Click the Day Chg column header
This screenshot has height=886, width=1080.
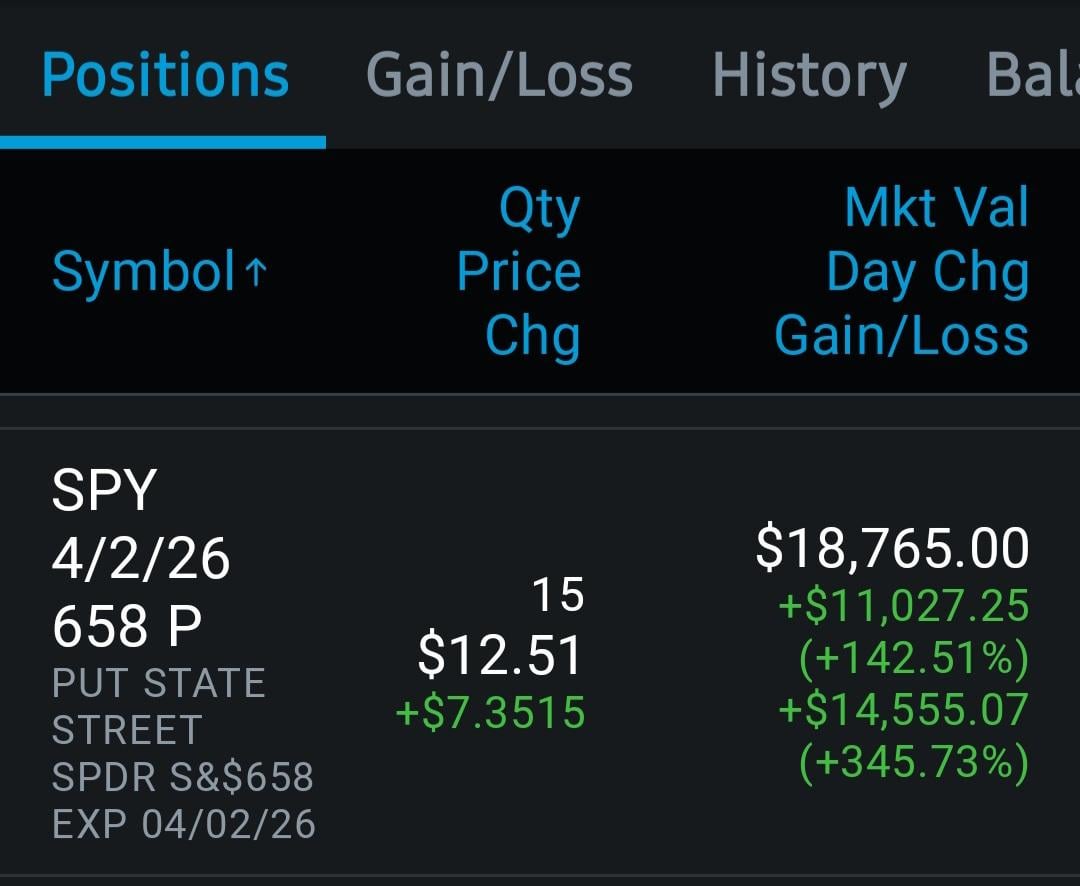coord(927,272)
